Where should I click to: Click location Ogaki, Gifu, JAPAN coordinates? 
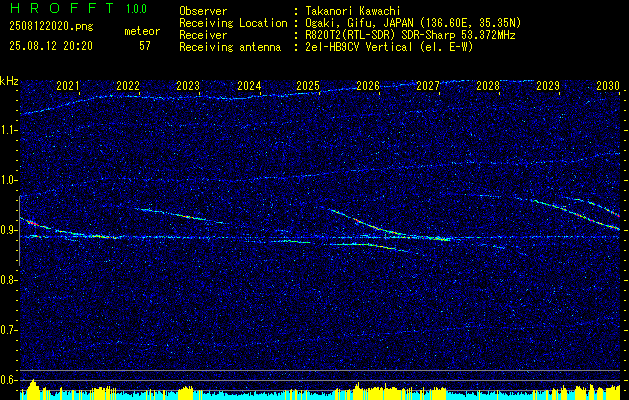[413, 23]
